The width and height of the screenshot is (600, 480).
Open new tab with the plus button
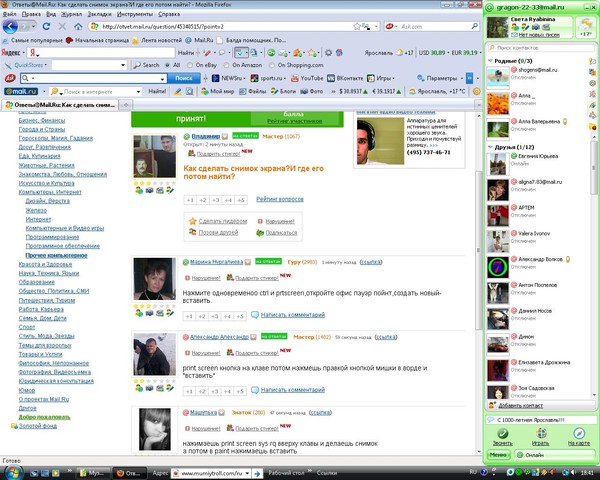[126, 104]
